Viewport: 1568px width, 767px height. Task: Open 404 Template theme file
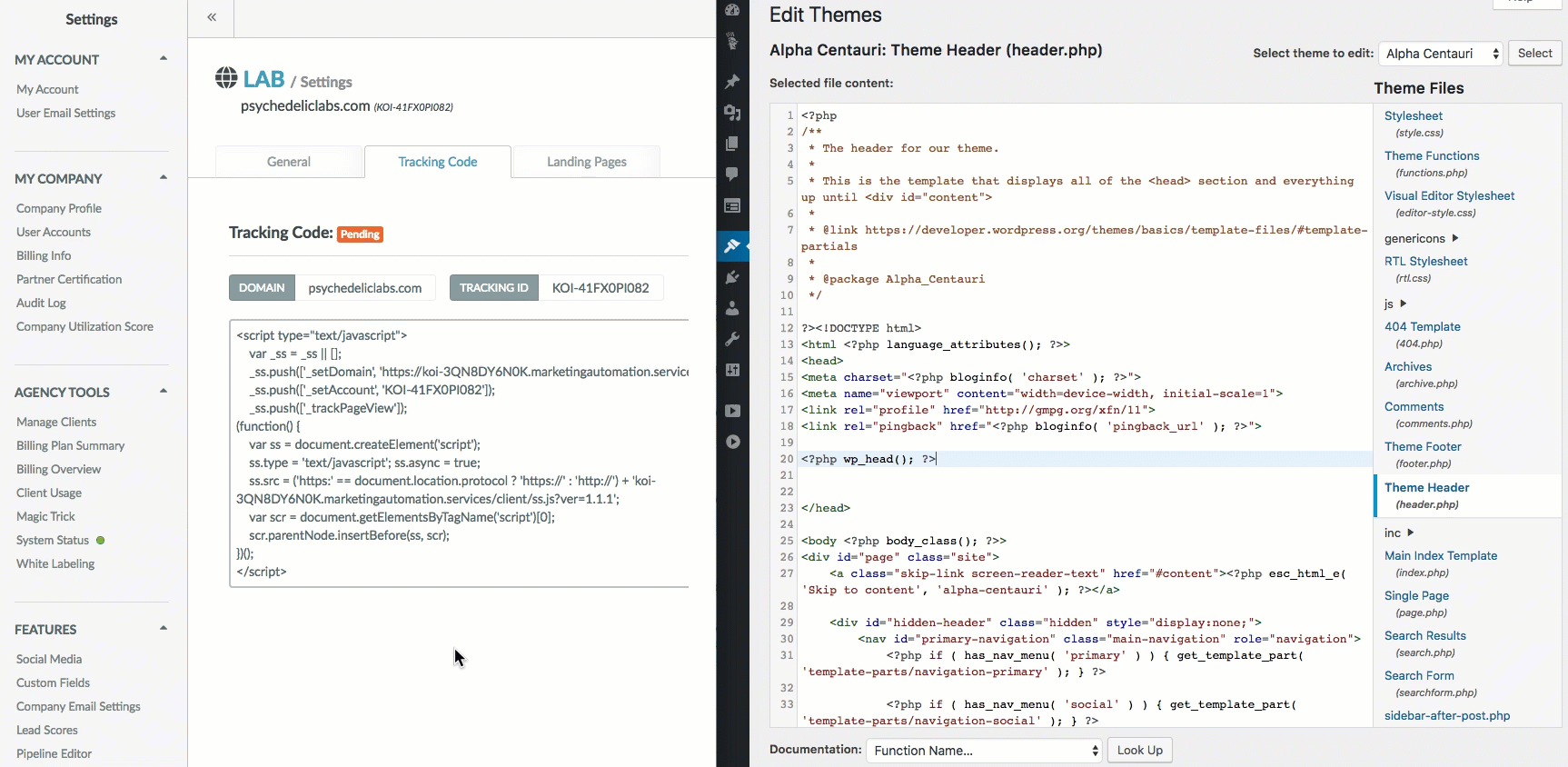click(x=1422, y=326)
